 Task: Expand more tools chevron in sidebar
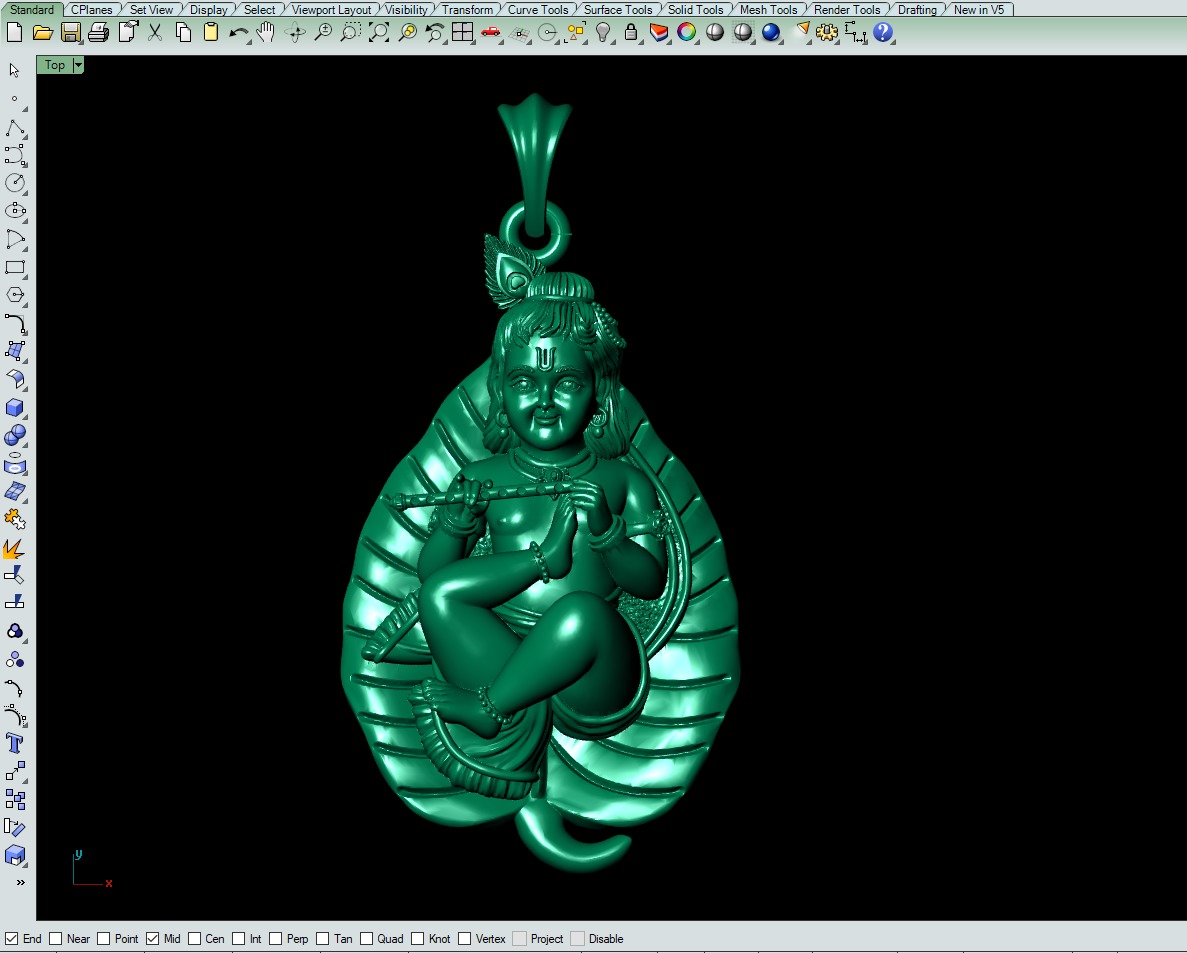click(x=20, y=883)
